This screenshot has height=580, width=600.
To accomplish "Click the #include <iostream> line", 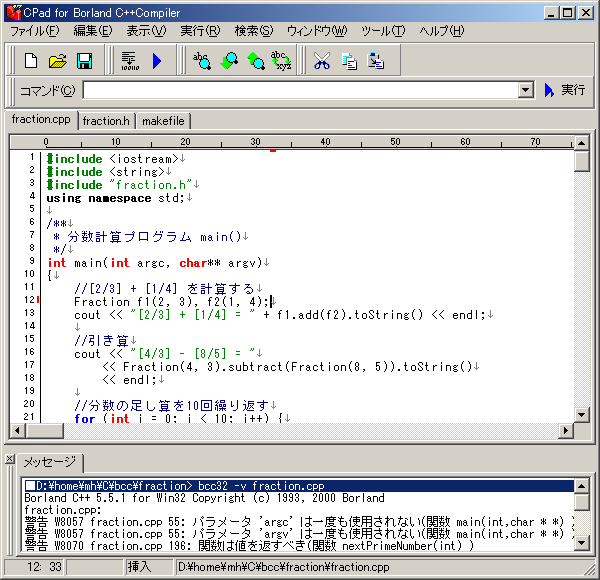I will [x=116, y=159].
